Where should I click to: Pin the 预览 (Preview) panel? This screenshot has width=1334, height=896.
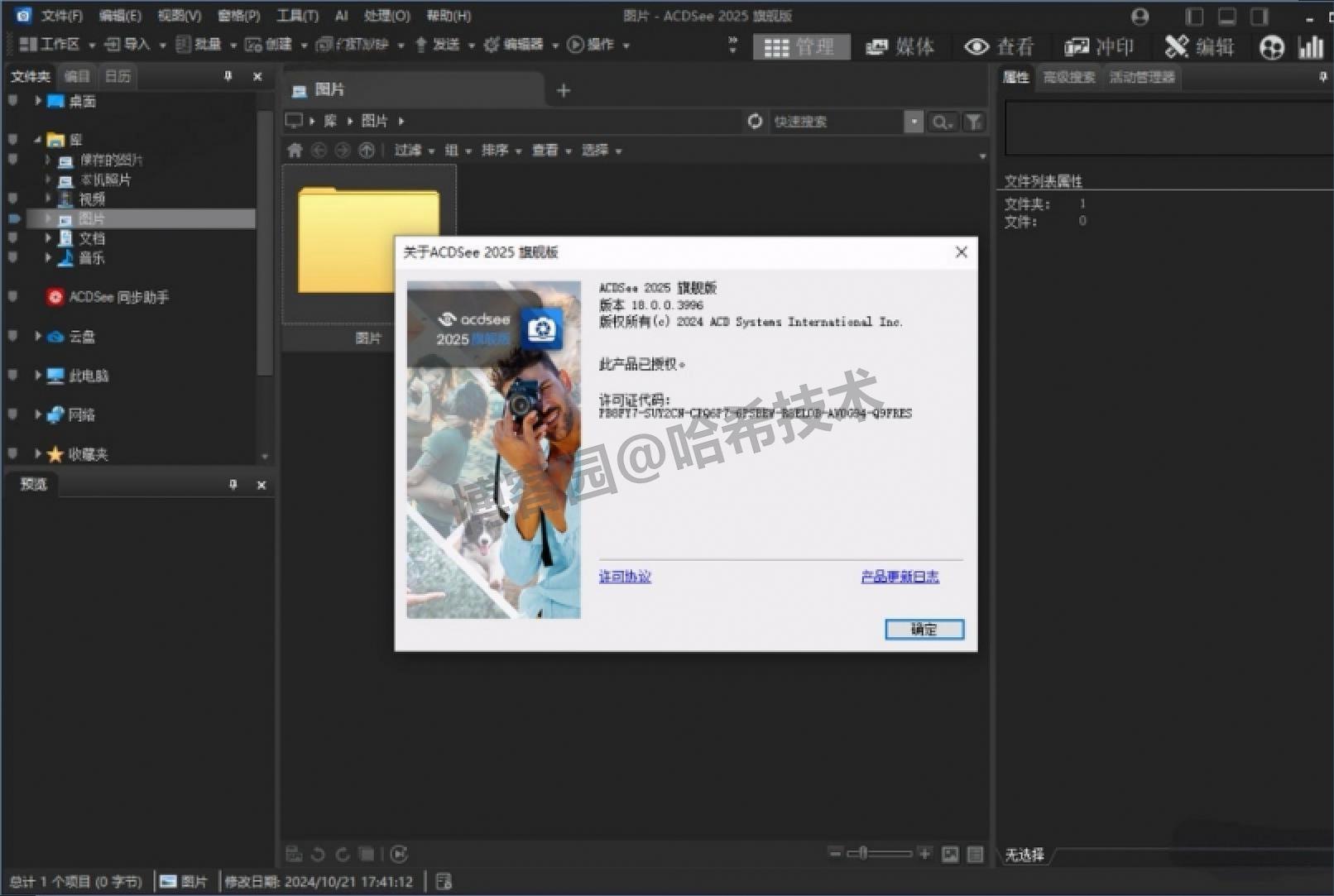tap(232, 485)
